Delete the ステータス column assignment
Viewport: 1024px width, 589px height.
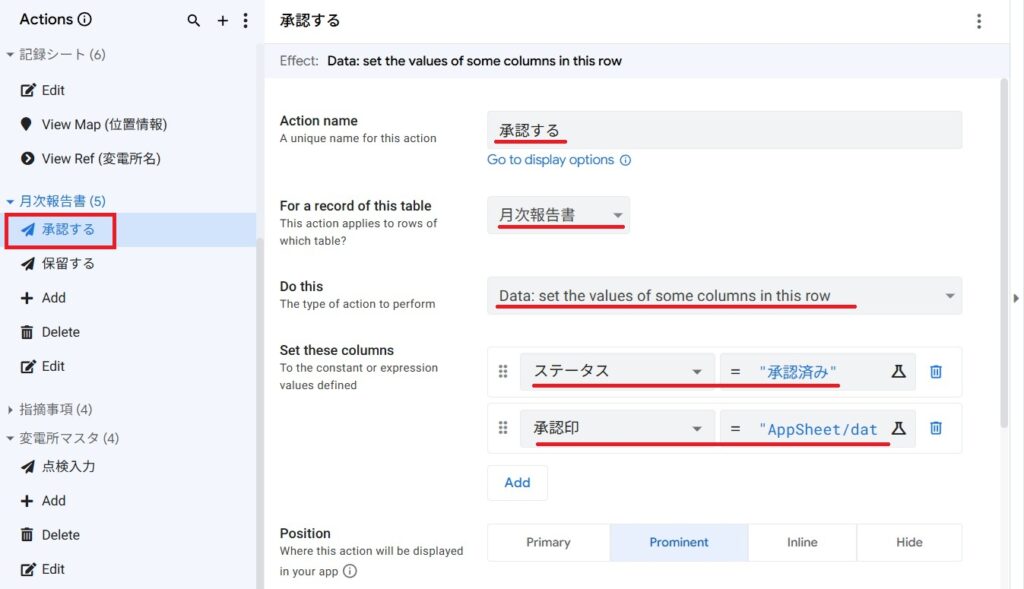(x=936, y=371)
